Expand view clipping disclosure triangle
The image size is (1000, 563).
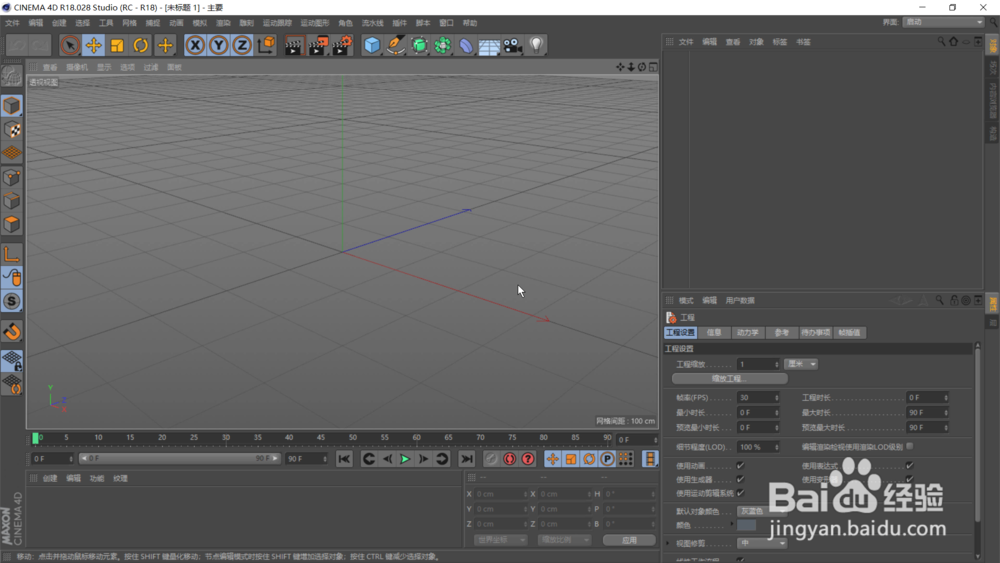click(x=668, y=543)
